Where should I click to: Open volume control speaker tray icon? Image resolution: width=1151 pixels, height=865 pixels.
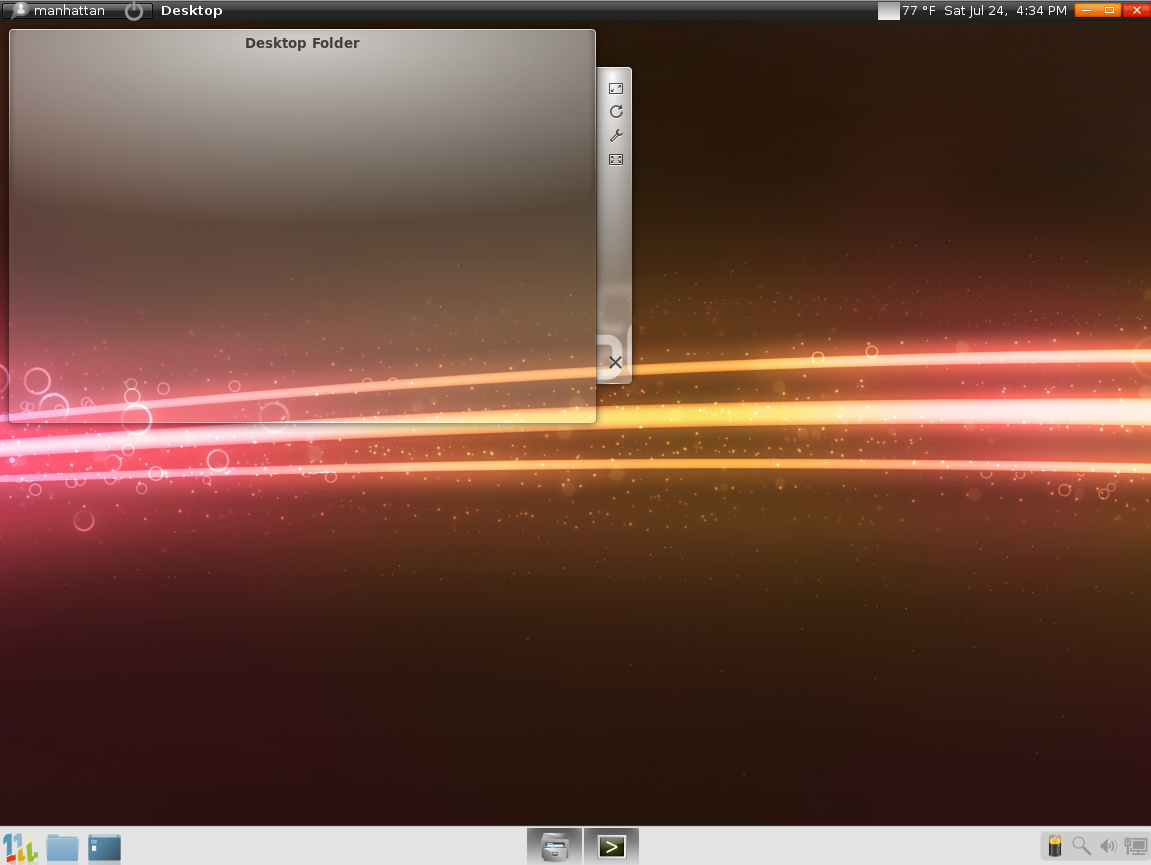coord(1108,847)
